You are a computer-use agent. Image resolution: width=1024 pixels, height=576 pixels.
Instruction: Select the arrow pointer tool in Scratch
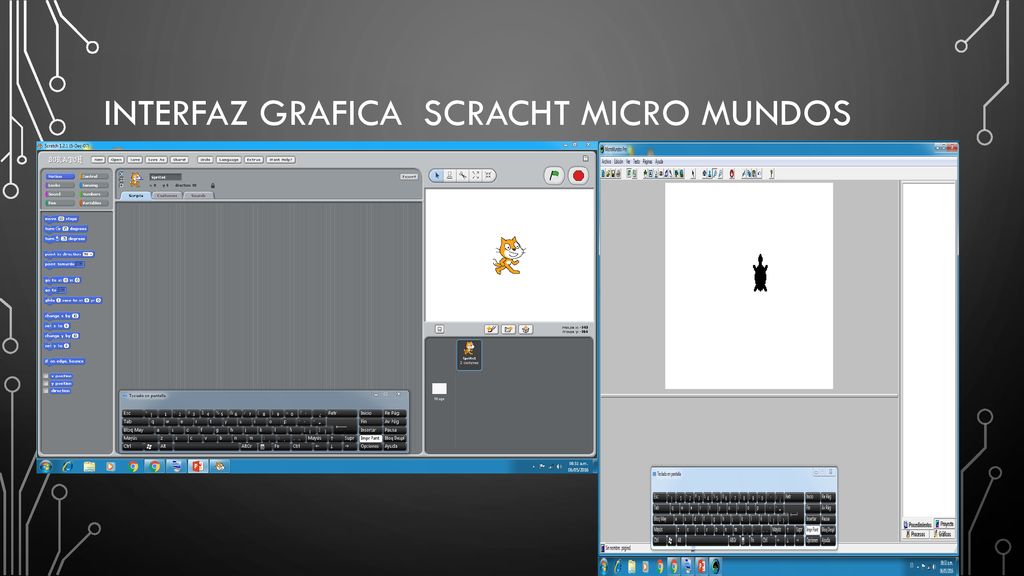click(437, 175)
